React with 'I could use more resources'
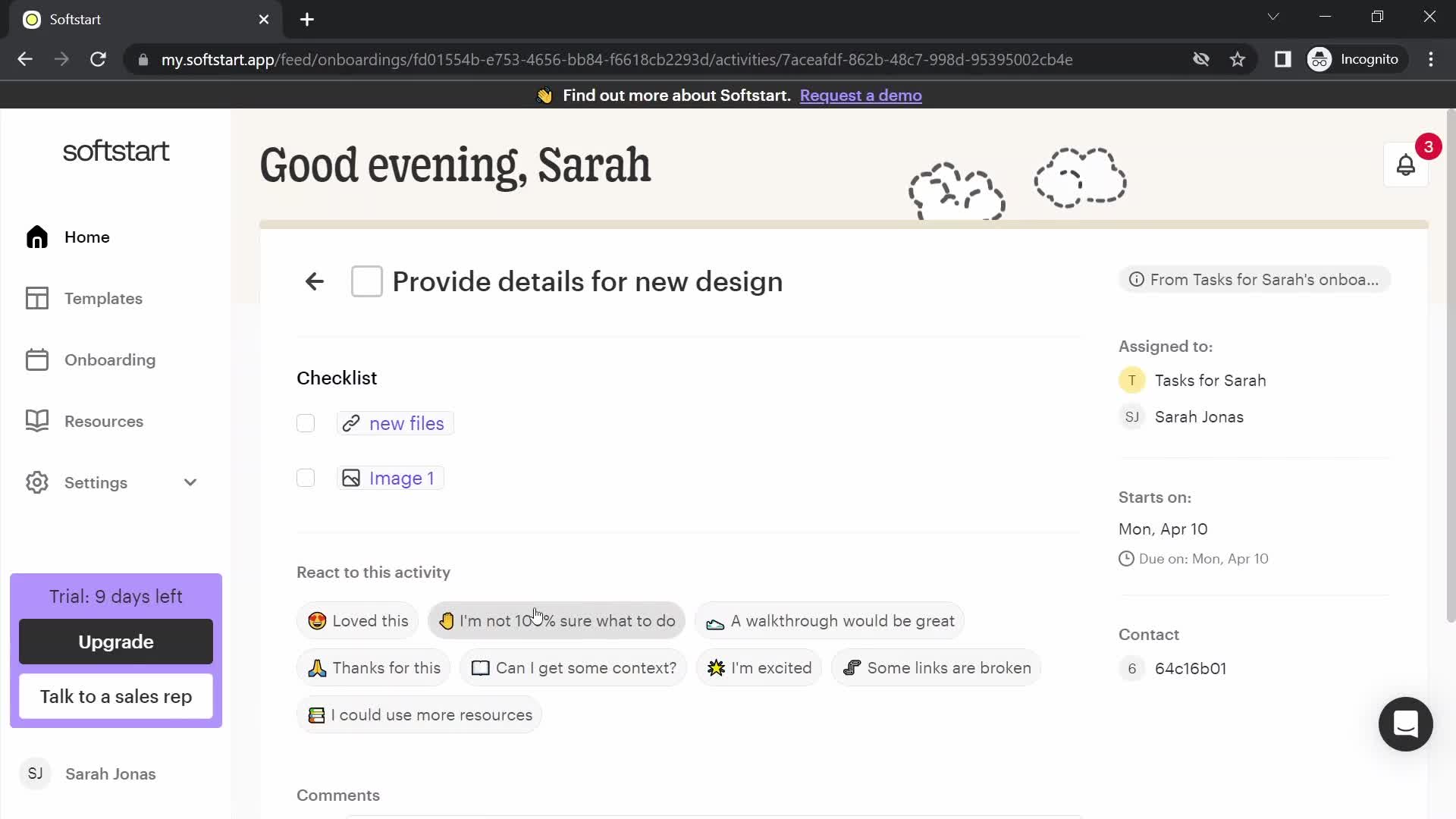This screenshot has width=1456, height=819. 419,715
